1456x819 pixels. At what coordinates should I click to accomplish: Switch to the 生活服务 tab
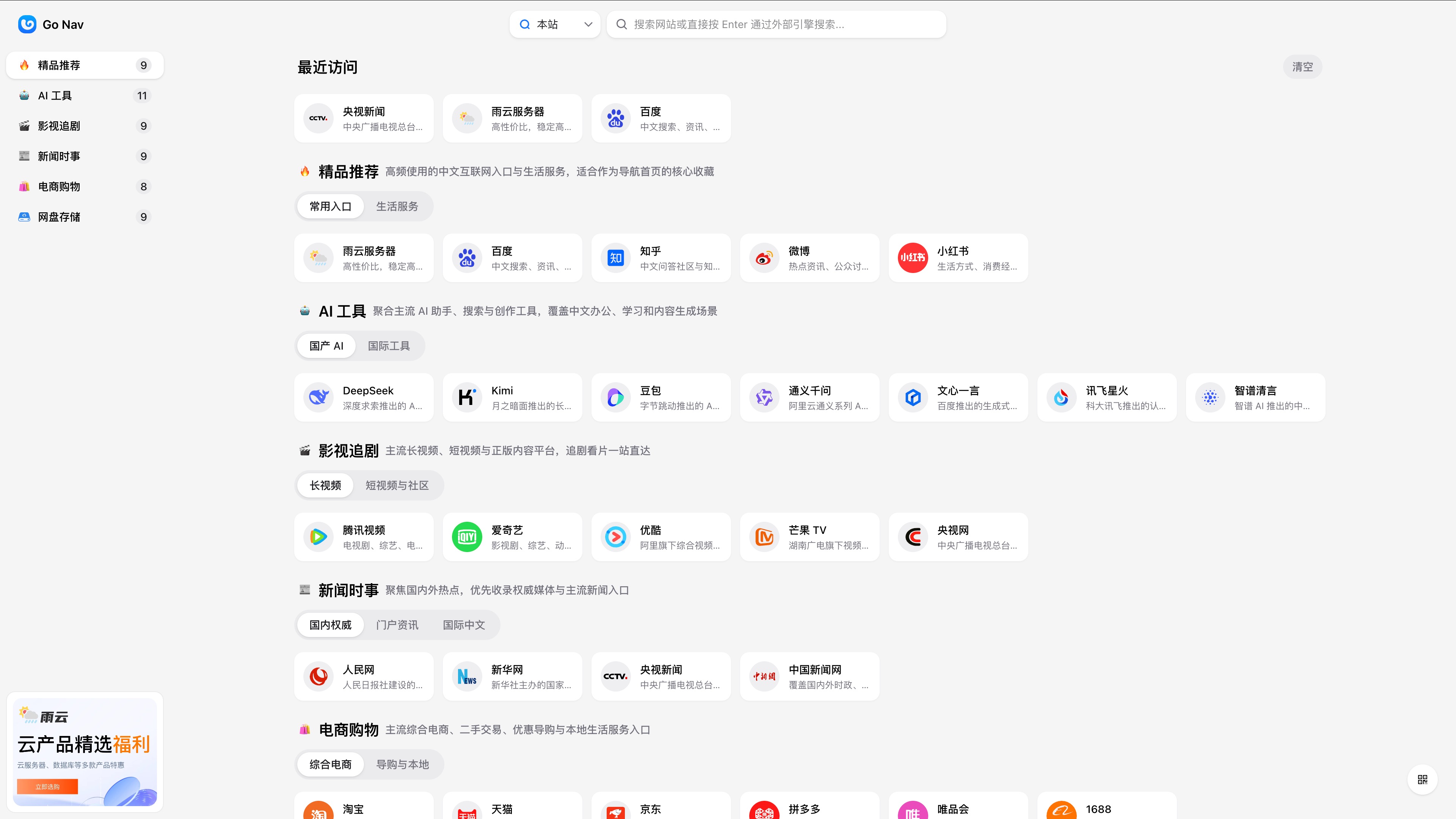click(x=397, y=206)
